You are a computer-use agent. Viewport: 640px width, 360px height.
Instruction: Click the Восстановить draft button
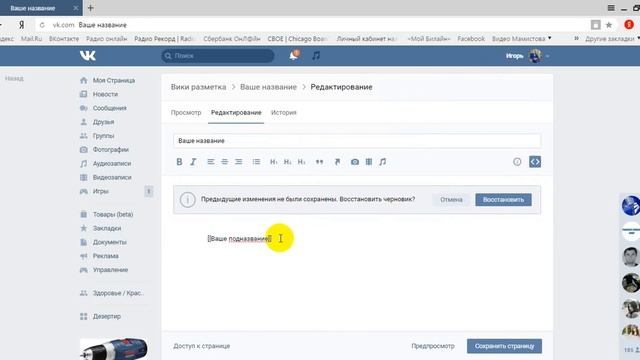click(x=503, y=200)
